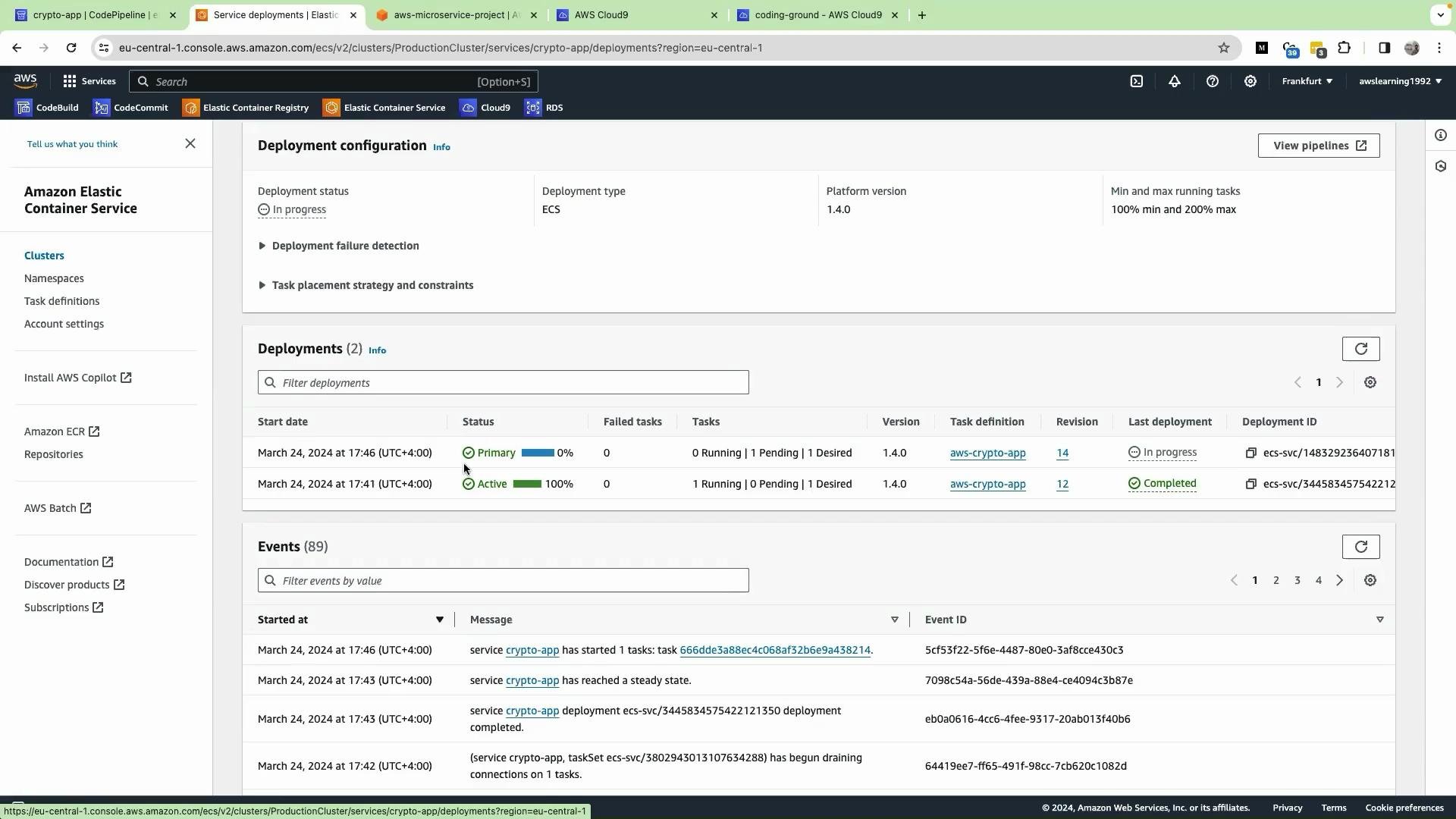
Task: Bookmark this page with the star icon
Action: pos(1224,48)
